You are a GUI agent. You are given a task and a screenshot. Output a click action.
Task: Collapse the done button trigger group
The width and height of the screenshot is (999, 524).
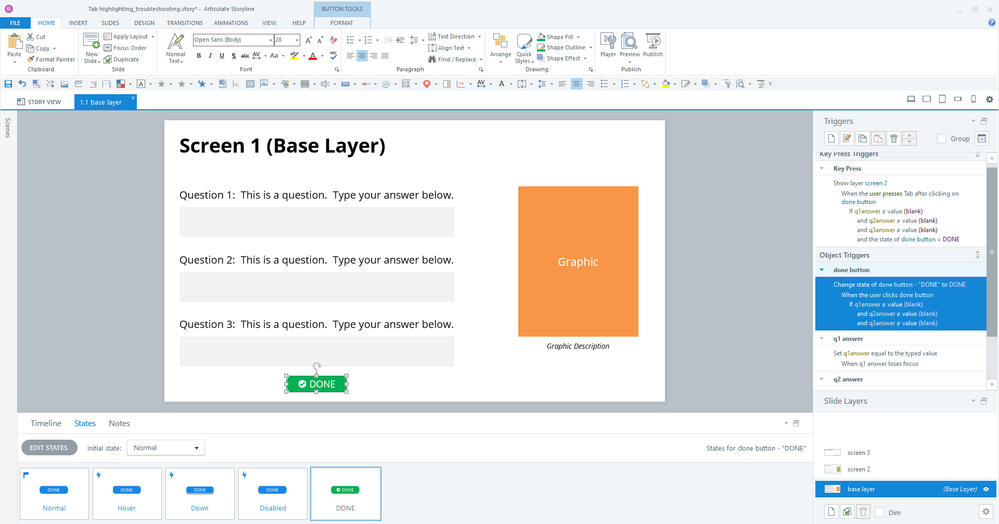pos(822,270)
